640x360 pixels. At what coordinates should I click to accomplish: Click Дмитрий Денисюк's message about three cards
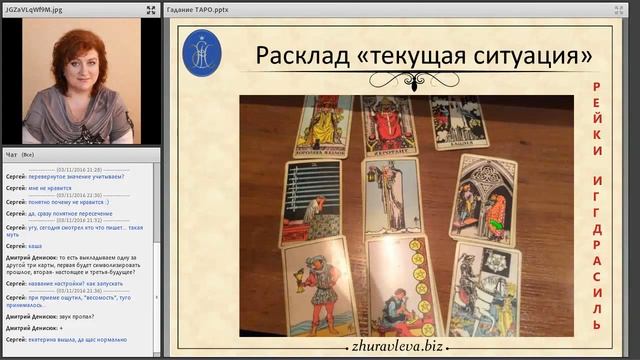pyautogui.click(x=73, y=265)
